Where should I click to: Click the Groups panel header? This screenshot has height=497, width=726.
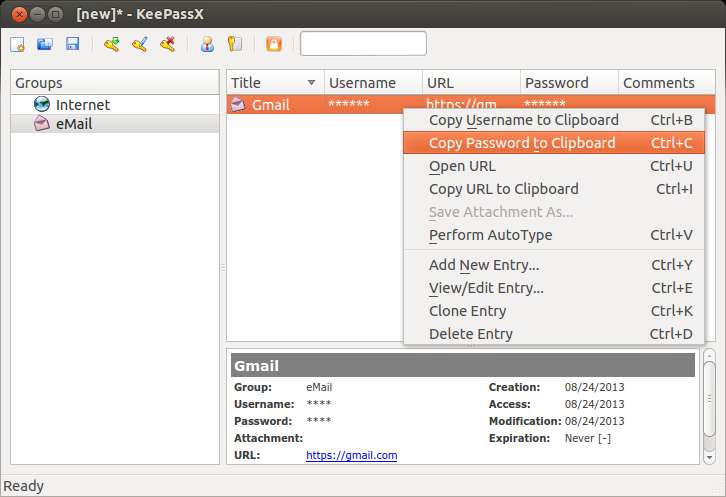tap(114, 82)
